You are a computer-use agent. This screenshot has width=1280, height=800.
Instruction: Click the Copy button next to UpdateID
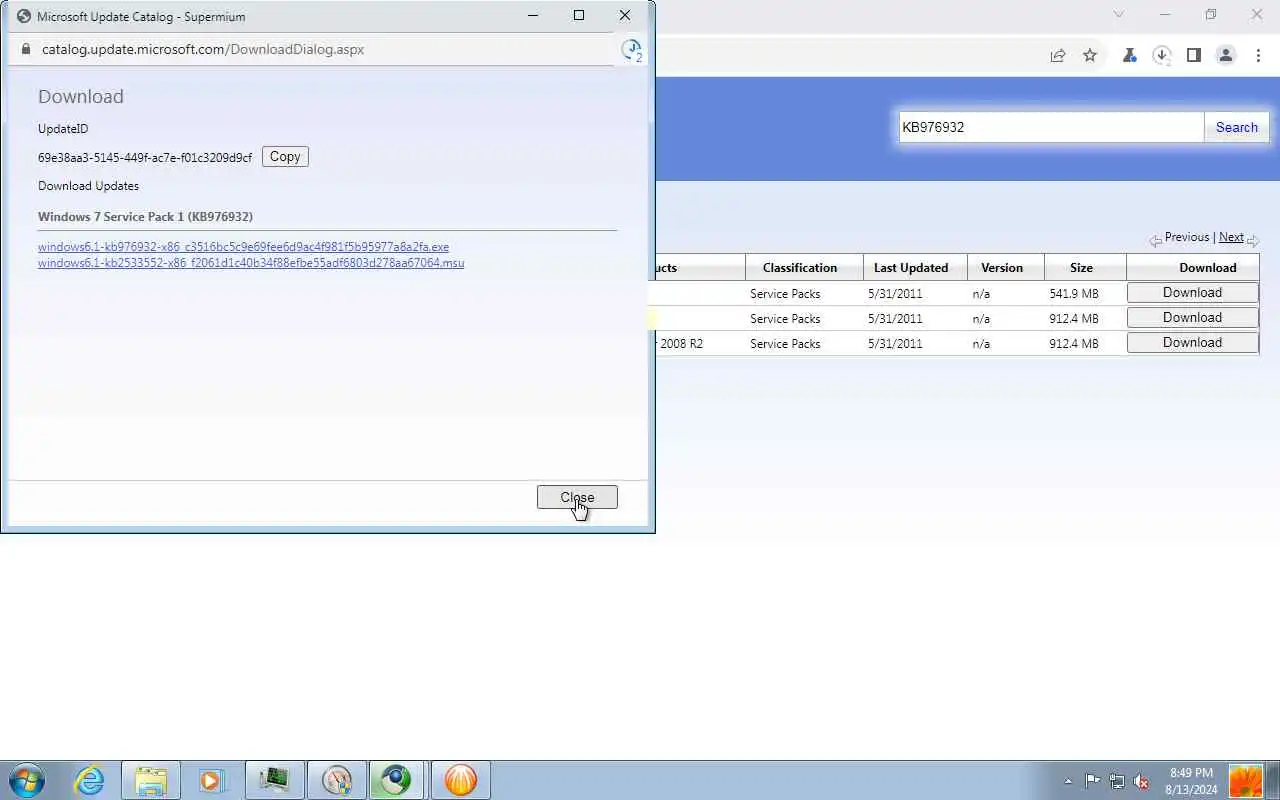click(285, 156)
